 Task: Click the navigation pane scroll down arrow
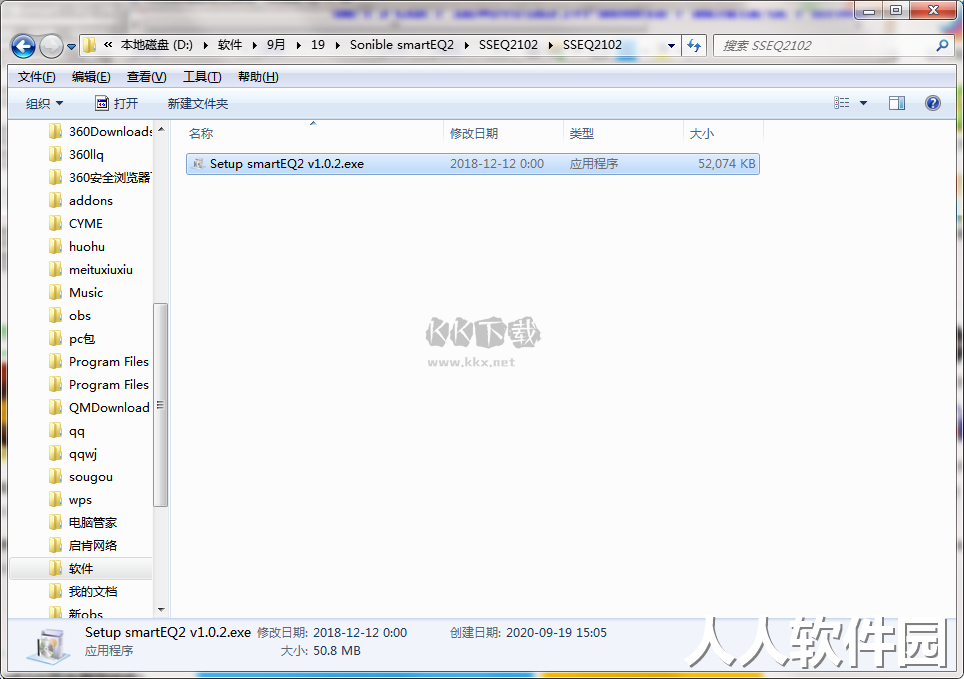(x=161, y=610)
